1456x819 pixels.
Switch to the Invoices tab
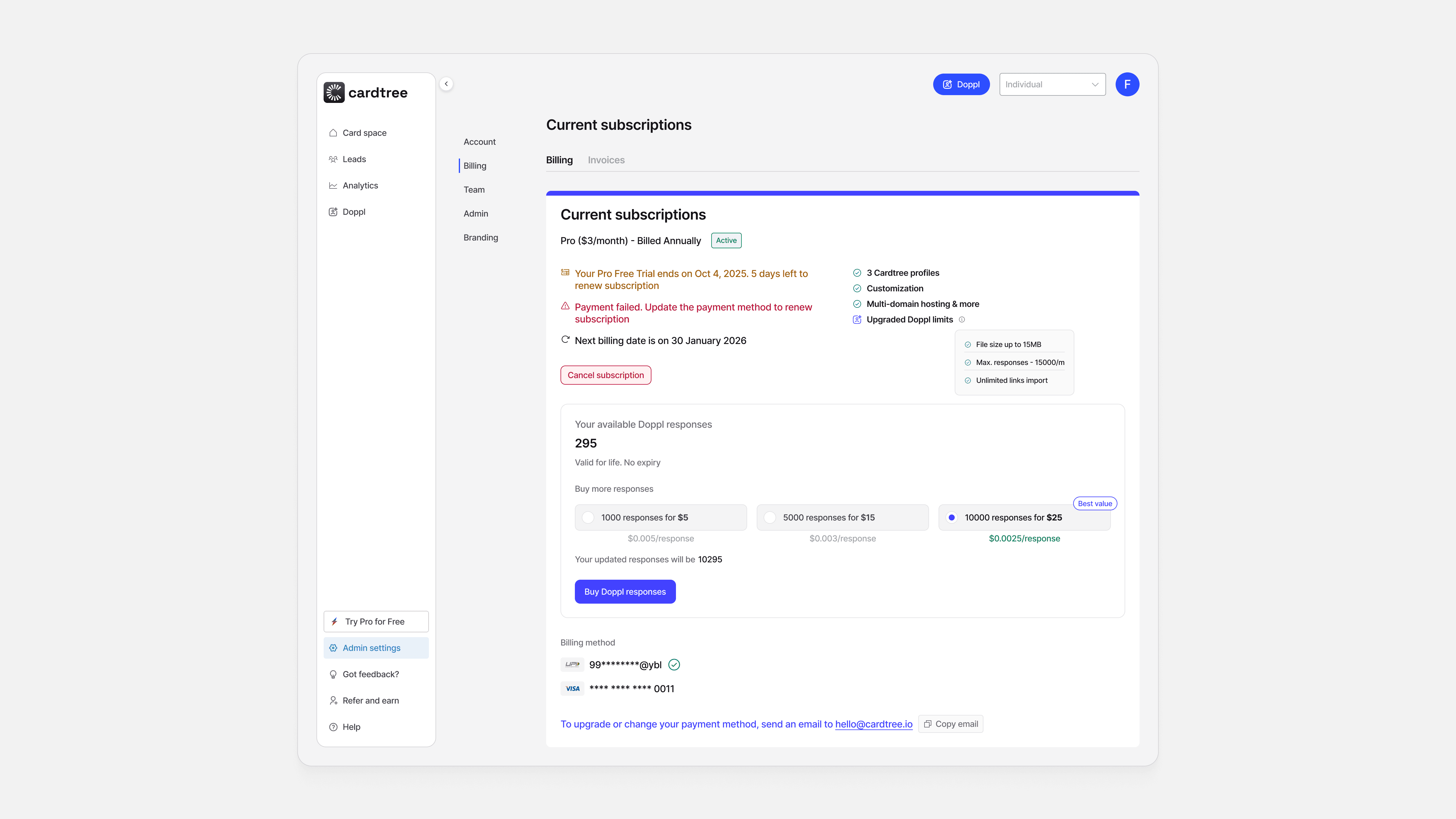point(606,160)
